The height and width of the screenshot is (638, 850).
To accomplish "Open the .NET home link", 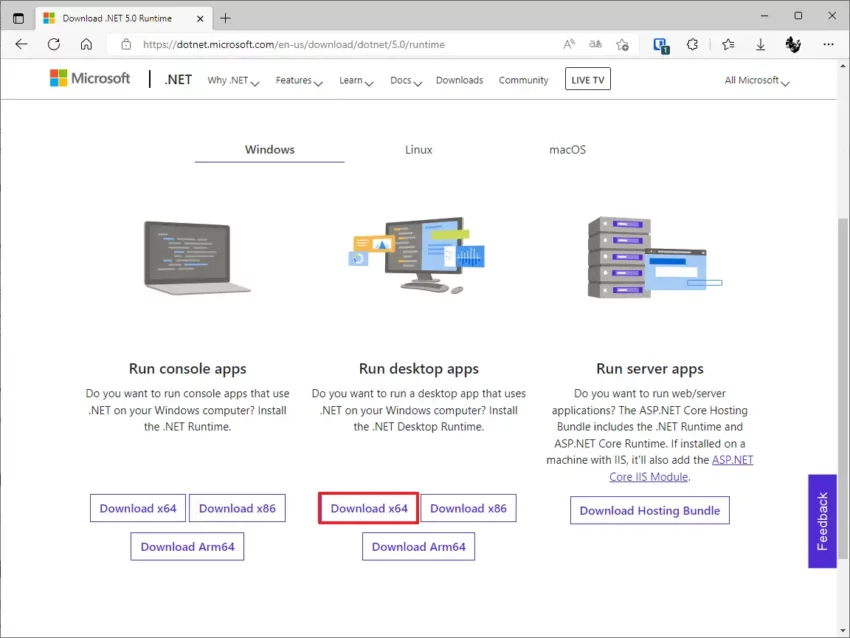I will click(178, 80).
